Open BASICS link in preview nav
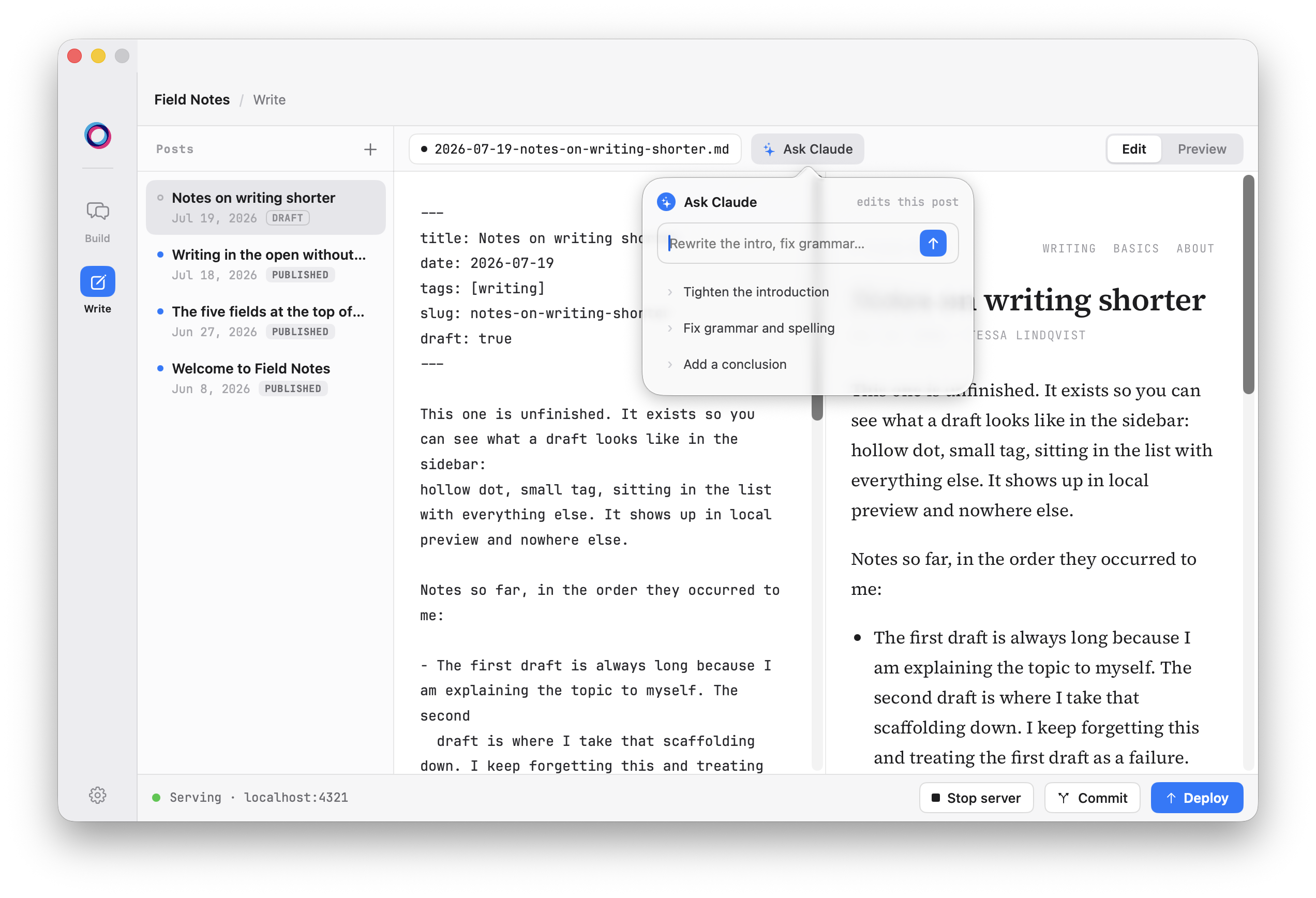The image size is (1316, 898). [1135, 249]
